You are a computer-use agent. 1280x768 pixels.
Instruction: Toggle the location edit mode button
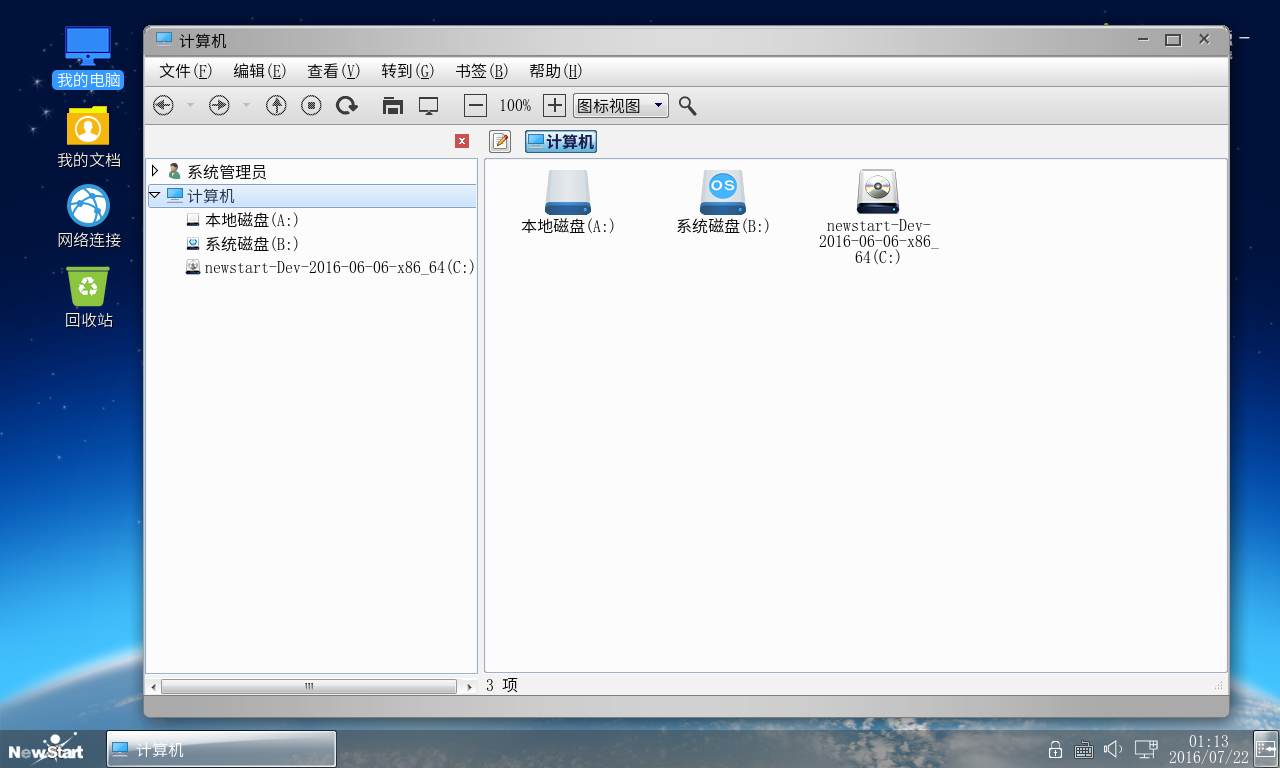click(500, 142)
